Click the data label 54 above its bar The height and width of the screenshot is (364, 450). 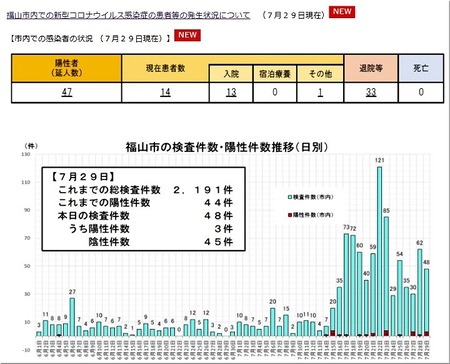tap(400, 254)
